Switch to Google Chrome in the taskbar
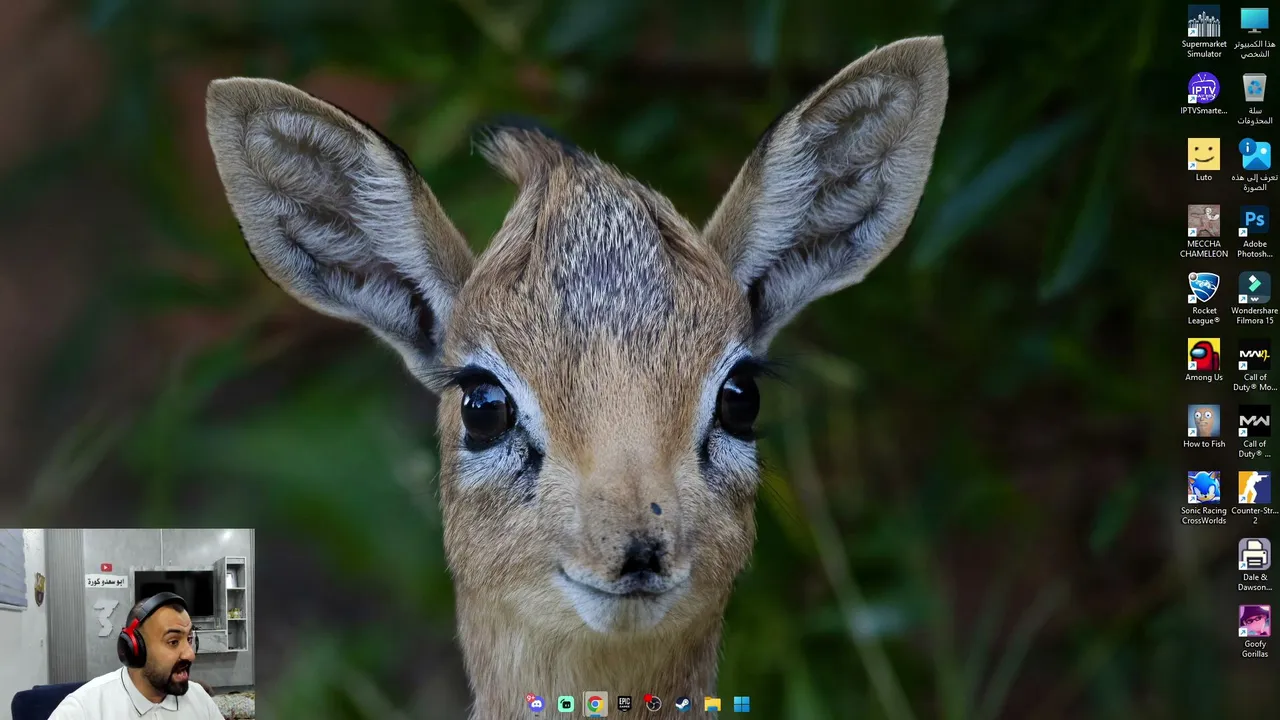 [595, 704]
